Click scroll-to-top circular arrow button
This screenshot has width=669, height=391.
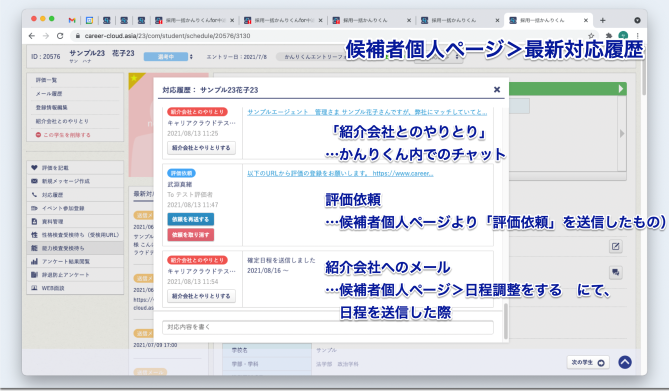tap(625, 362)
